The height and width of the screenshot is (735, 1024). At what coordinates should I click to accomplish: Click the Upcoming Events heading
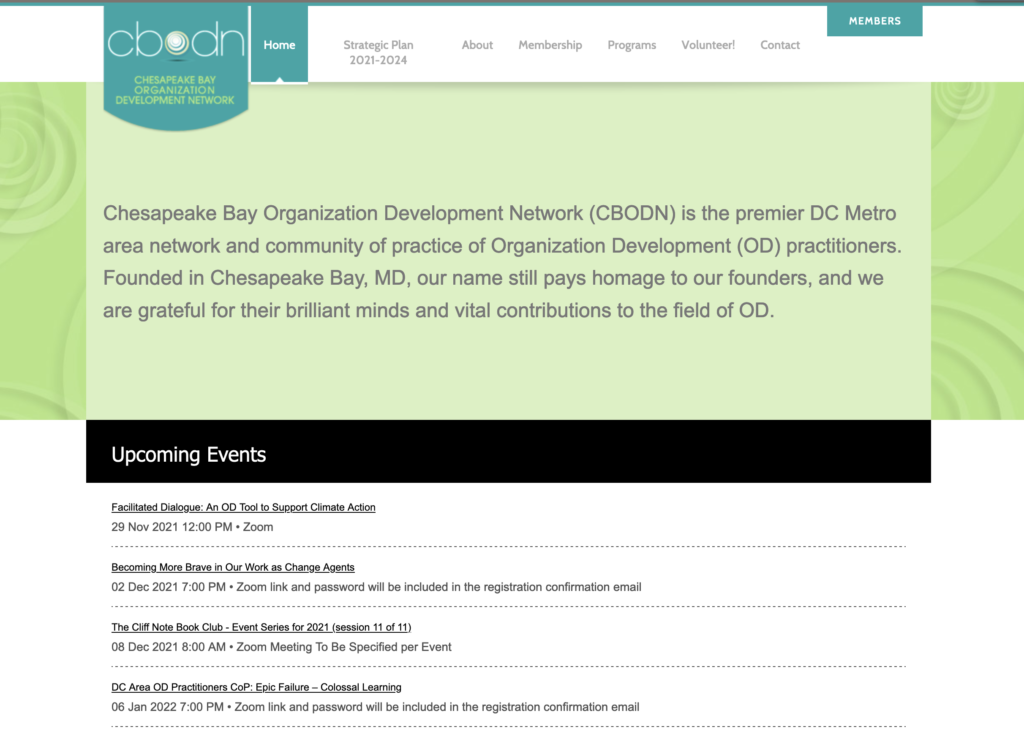189,455
